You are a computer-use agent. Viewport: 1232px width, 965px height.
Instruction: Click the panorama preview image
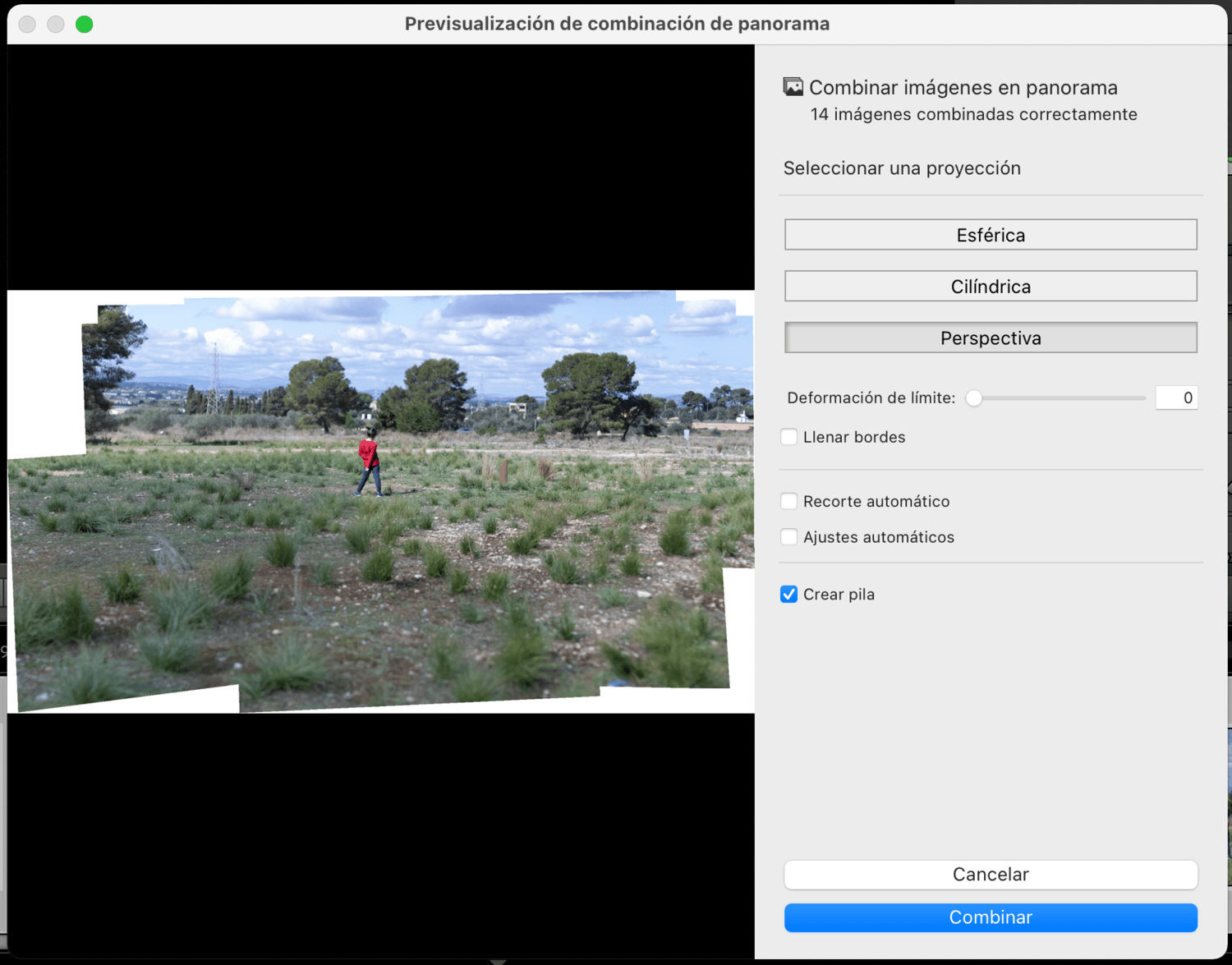click(381, 501)
